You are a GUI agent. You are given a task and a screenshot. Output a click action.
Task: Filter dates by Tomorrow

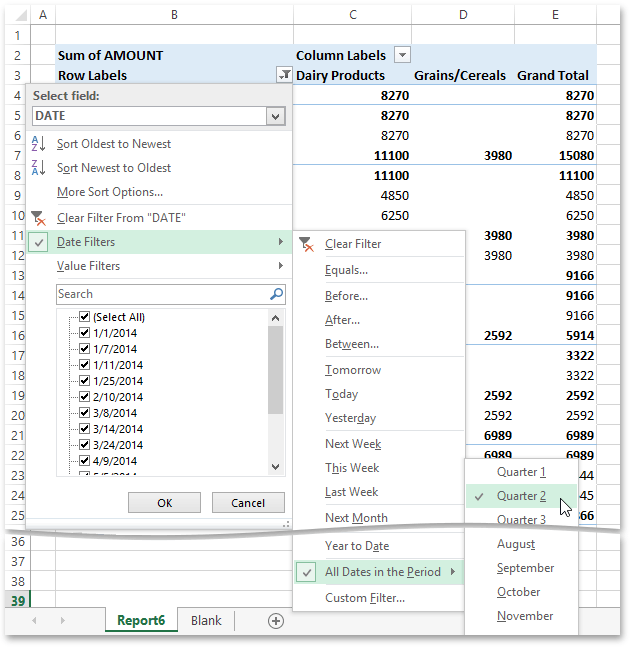point(353,370)
